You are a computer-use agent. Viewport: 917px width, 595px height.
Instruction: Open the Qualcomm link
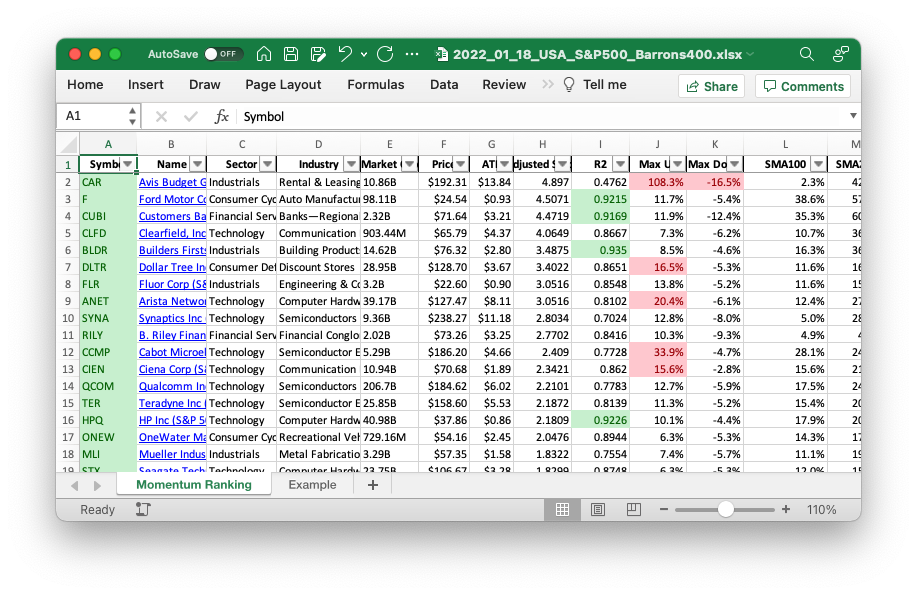point(173,386)
